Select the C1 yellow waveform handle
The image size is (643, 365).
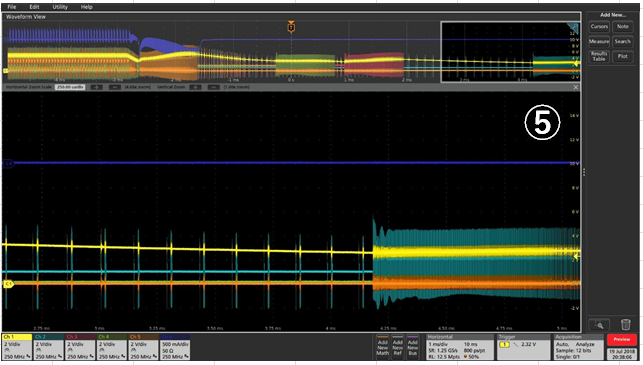pyautogui.click(x=8, y=284)
